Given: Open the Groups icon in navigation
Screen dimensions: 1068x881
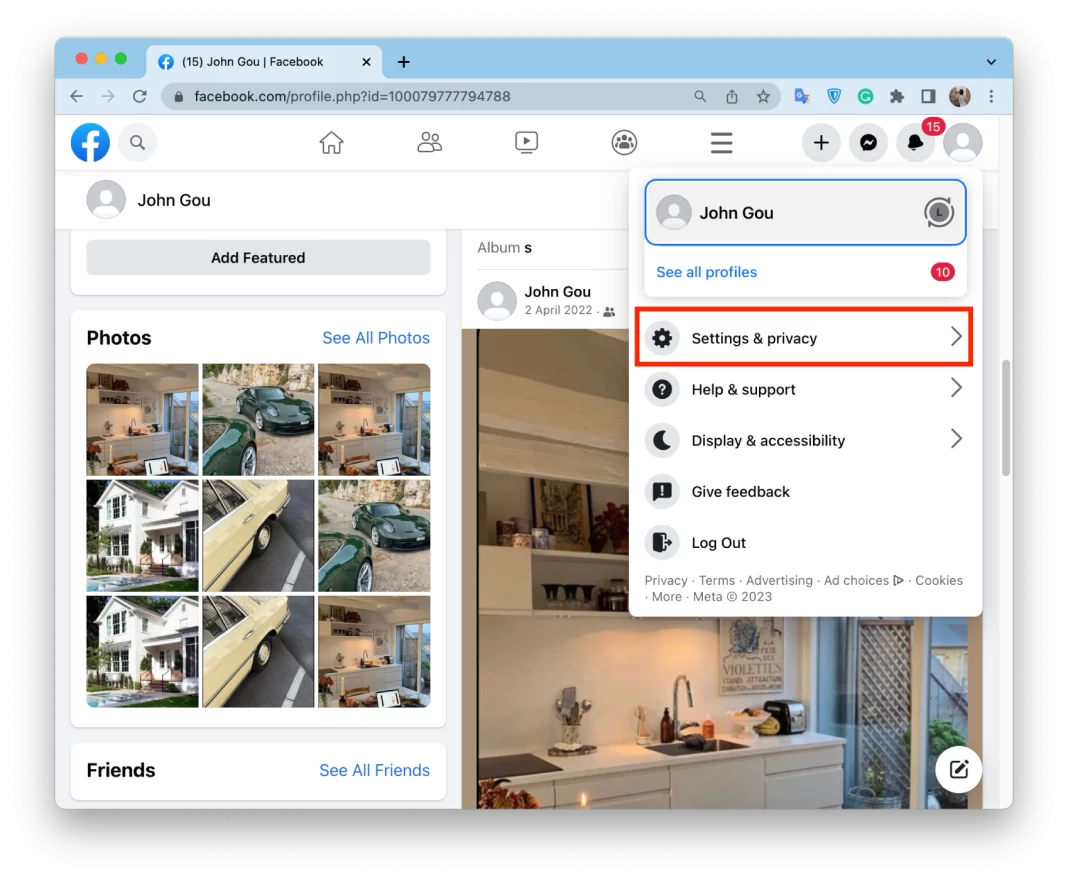Looking at the screenshot, I should click(624, 143).
